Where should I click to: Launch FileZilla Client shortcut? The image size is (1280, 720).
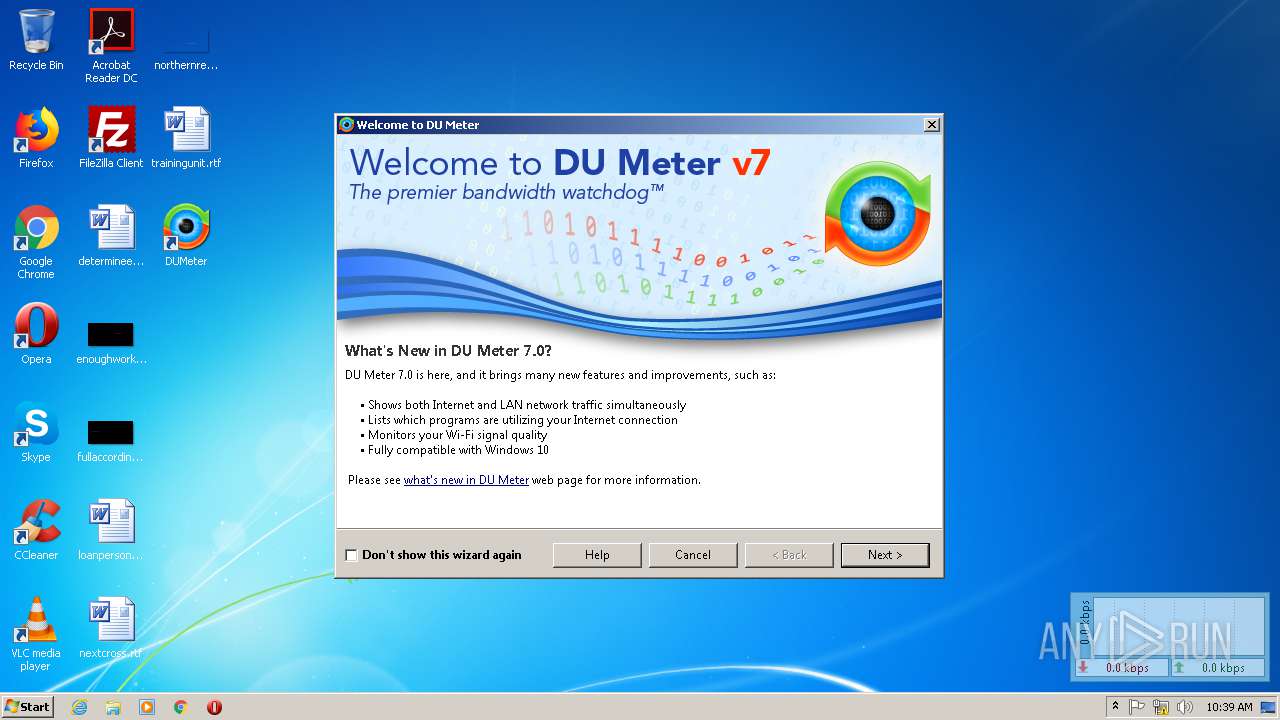[x=111, y=138]
